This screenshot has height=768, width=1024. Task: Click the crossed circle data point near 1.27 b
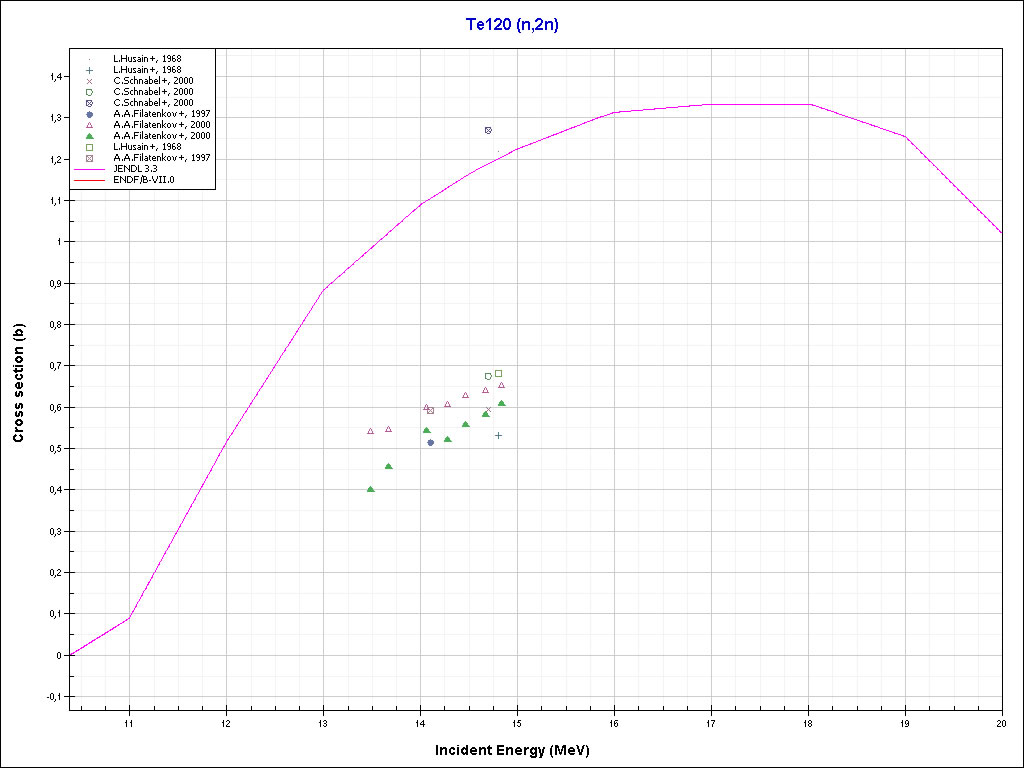pos(488,130)
